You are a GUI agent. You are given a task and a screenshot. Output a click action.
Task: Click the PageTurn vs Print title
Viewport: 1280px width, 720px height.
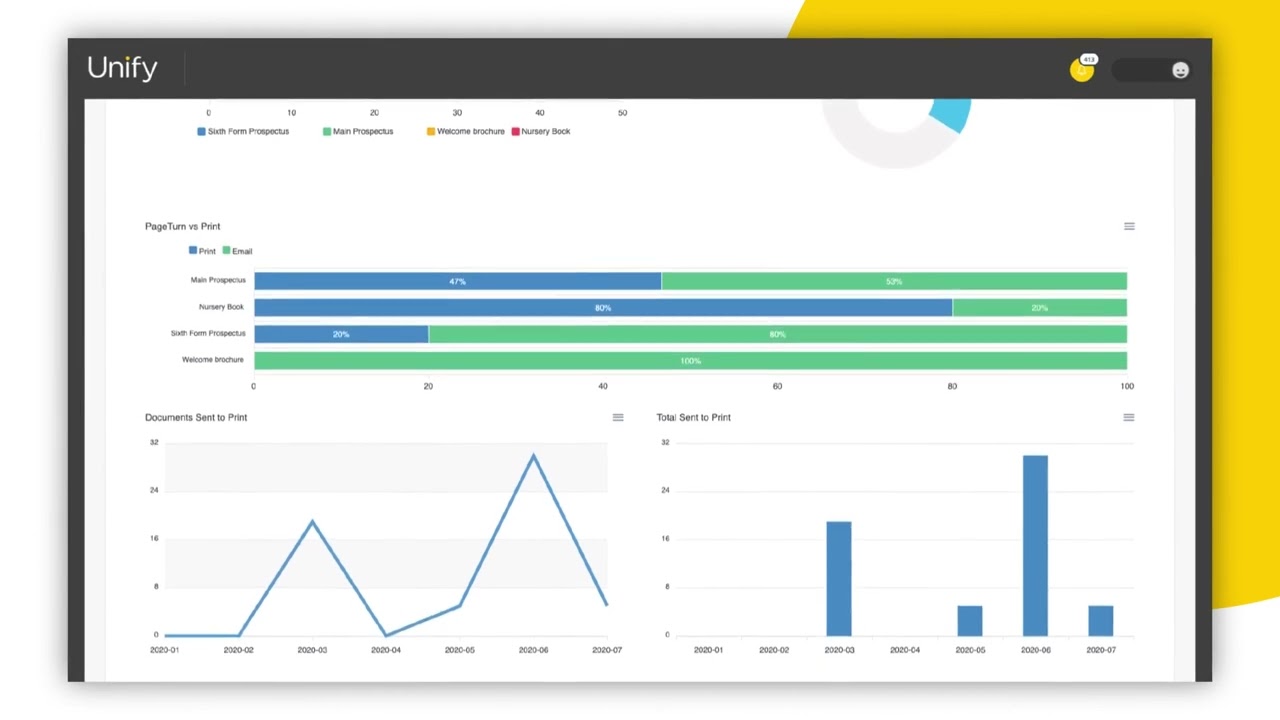point(182,226)
